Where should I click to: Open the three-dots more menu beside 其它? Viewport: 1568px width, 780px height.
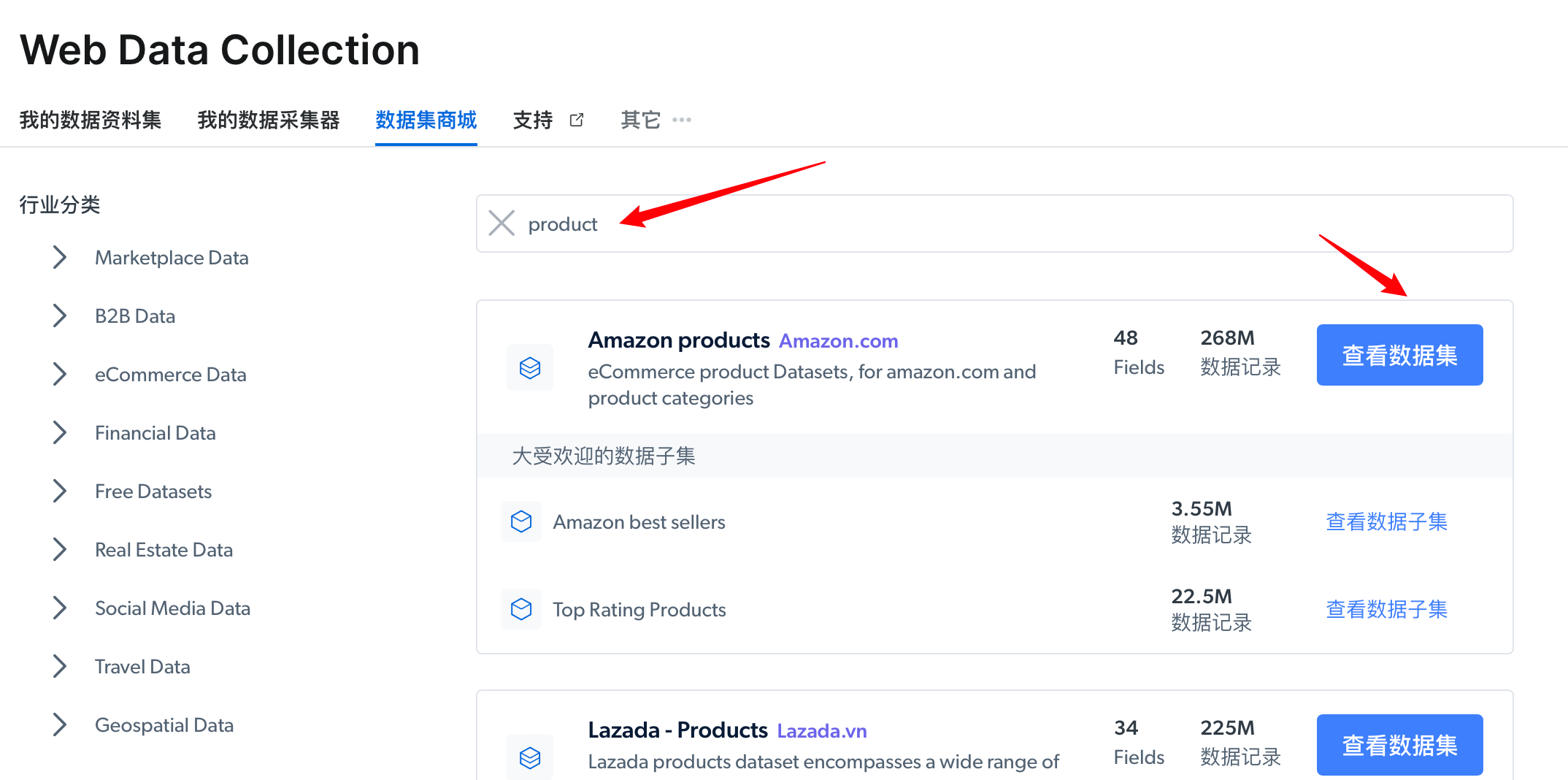click(x=682, y=120)
